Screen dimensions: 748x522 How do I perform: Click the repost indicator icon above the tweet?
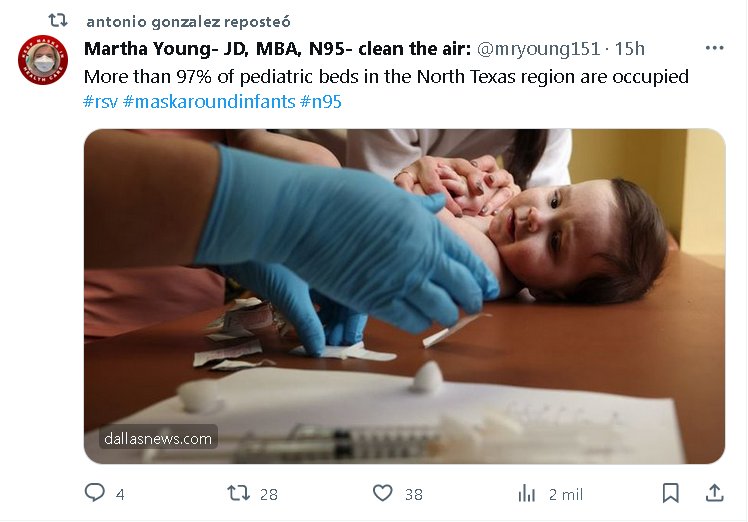click(x=58, y=20)
